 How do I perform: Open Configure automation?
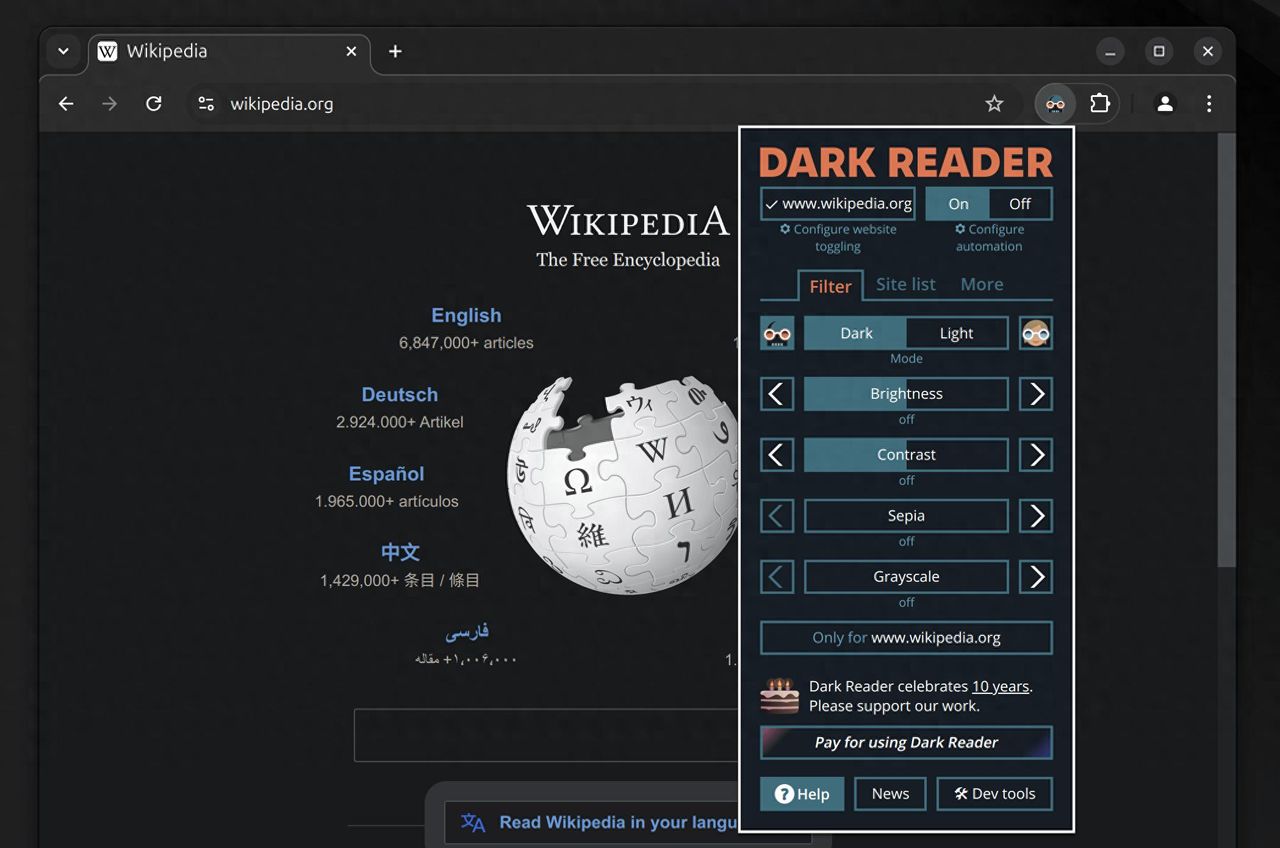tap(989, 238)
